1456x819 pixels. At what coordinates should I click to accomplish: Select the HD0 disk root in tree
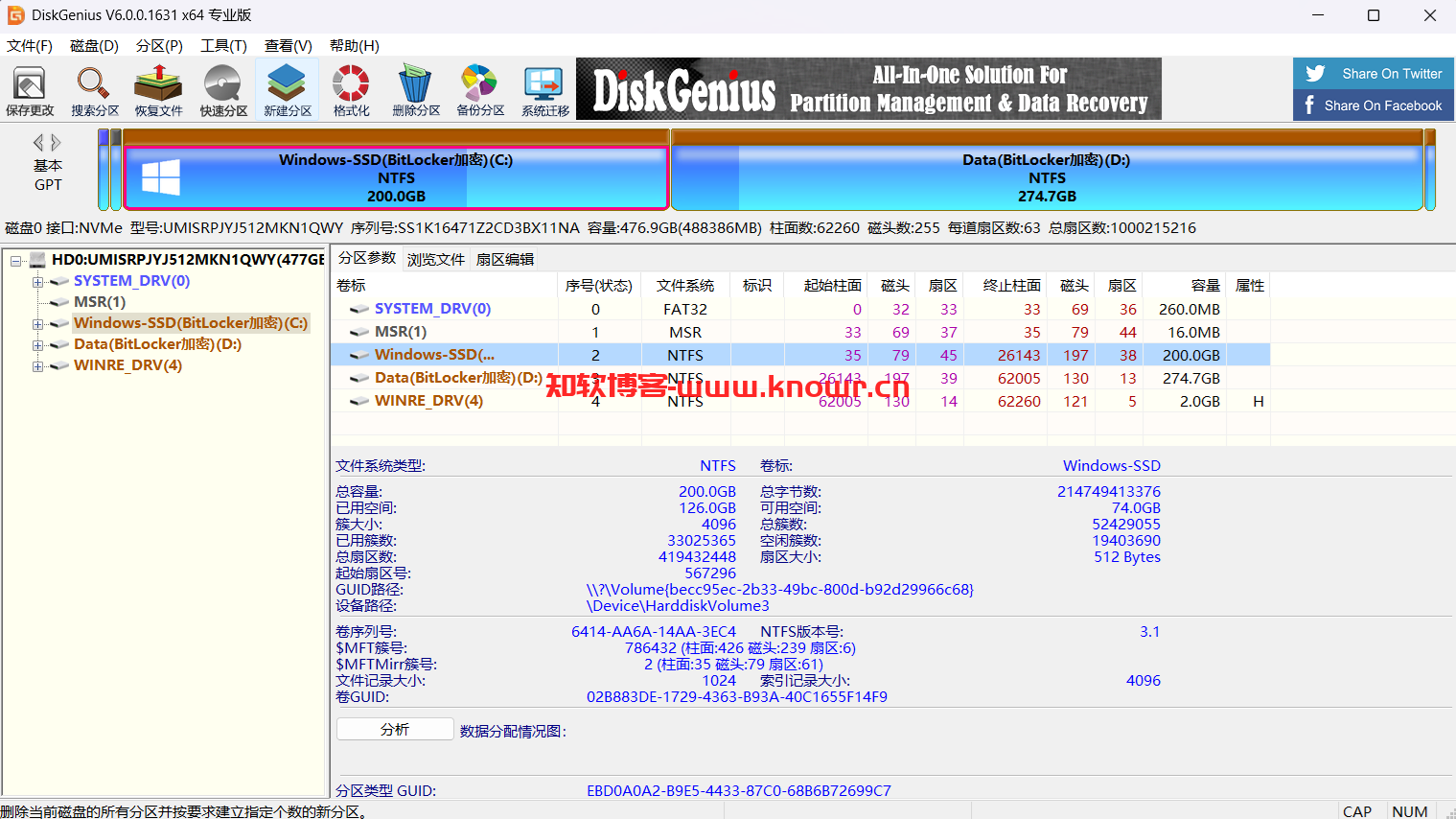click(x=188, y=260)
